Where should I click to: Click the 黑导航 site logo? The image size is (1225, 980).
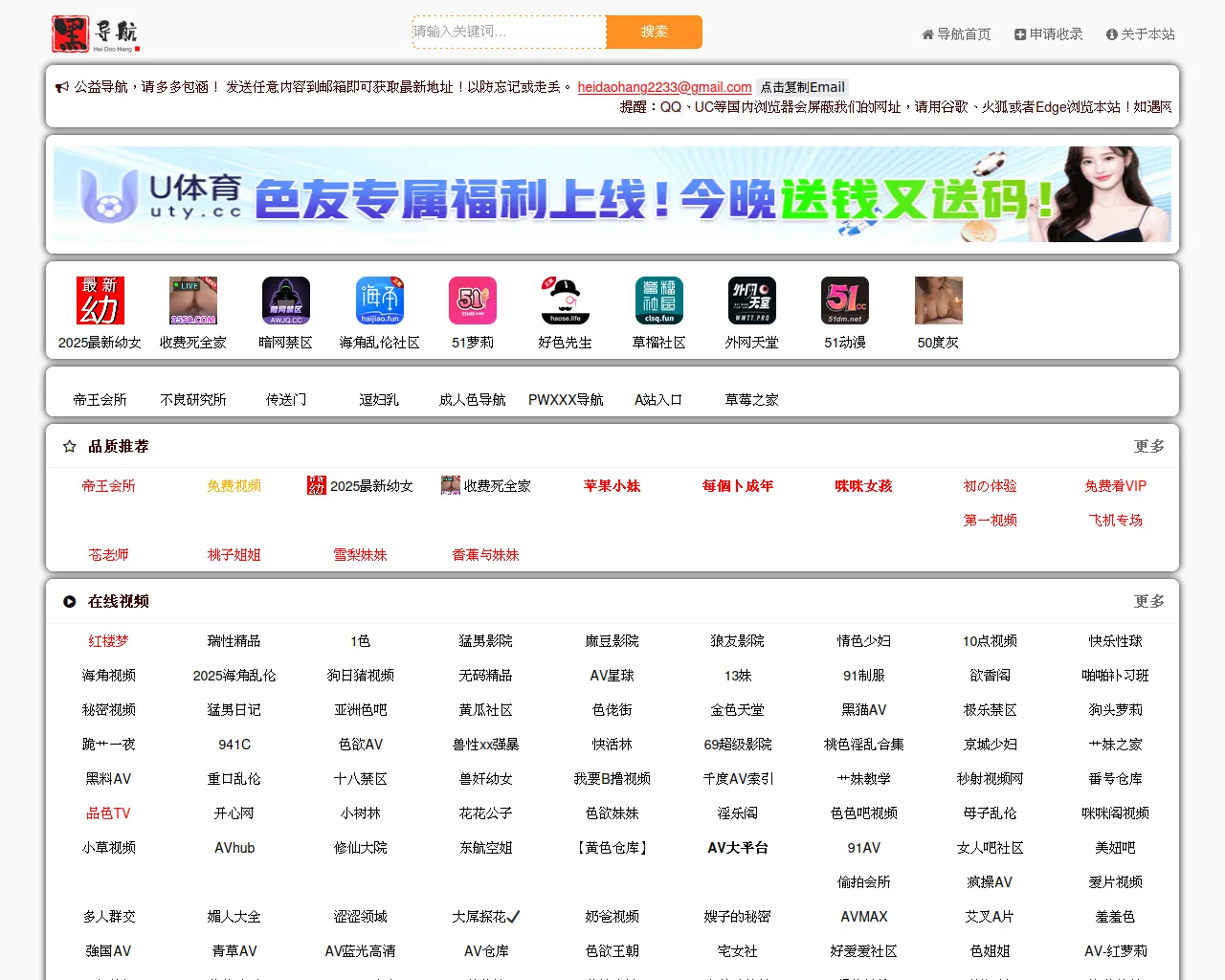coord(96,33)
